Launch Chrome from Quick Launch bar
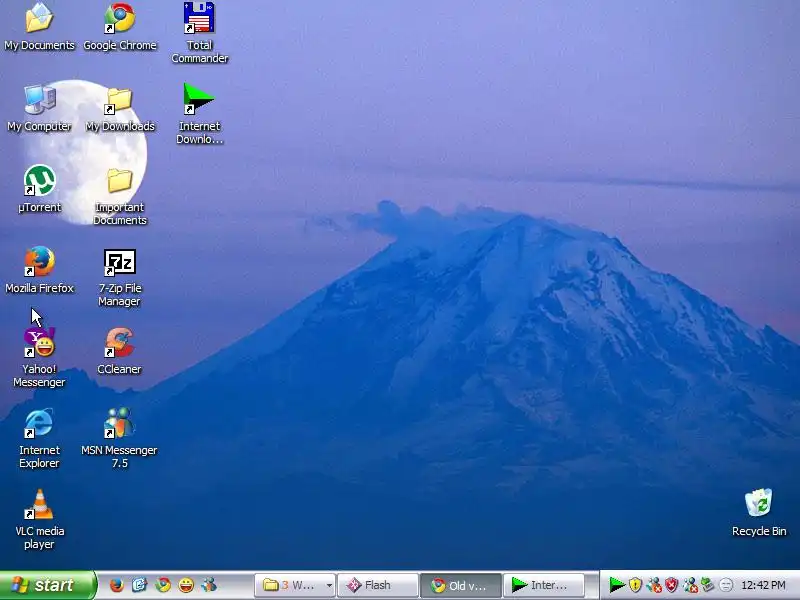The height and width of the screenshot is (600, 800). click(x=163, y=585)
